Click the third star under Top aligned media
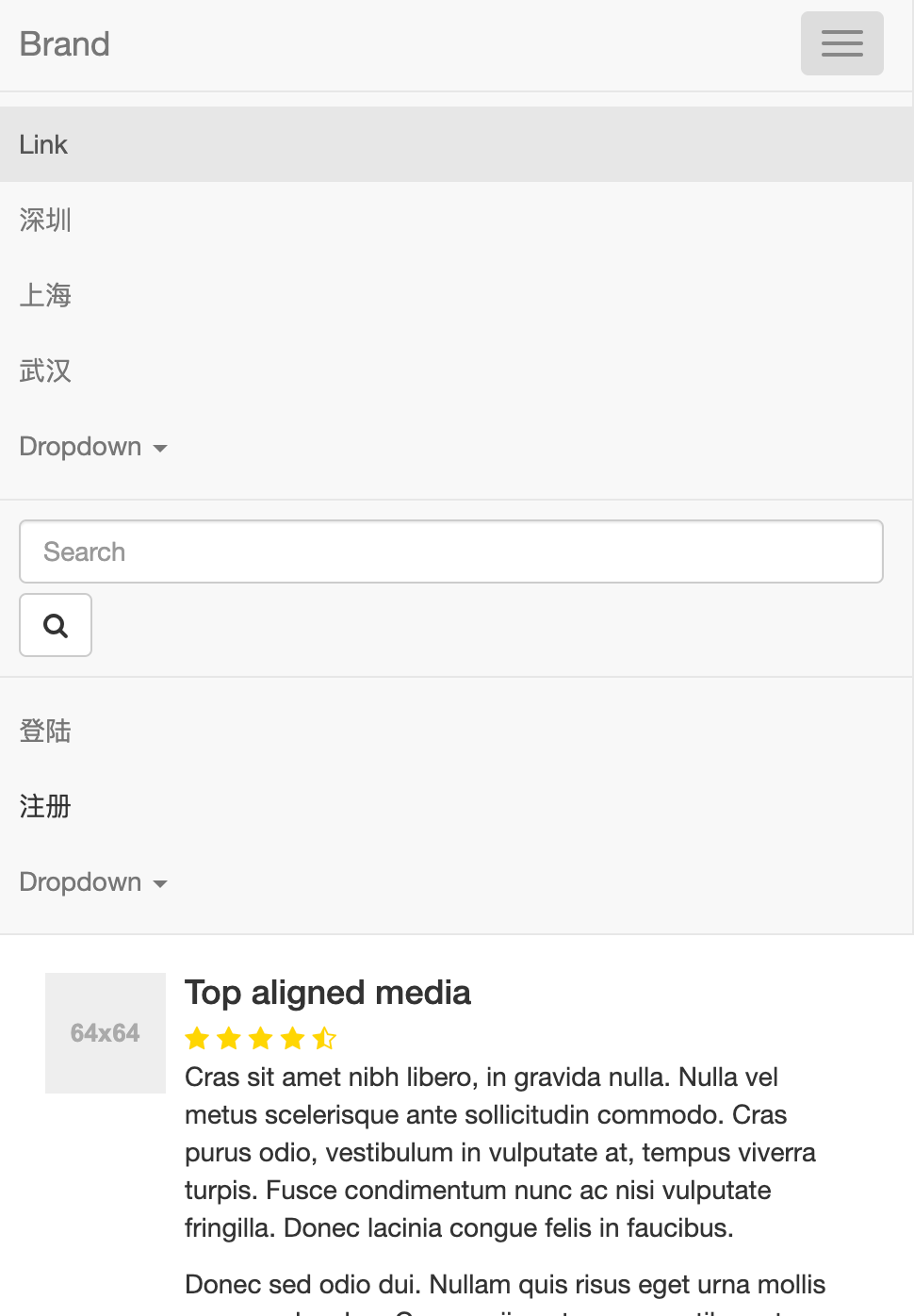The image size is (914, 1316). point(261,1037)
